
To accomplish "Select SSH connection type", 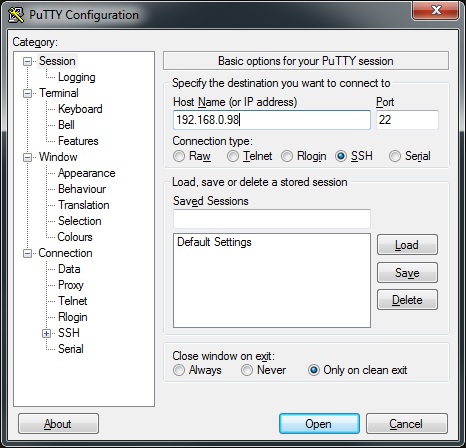I will coord(341,156).
